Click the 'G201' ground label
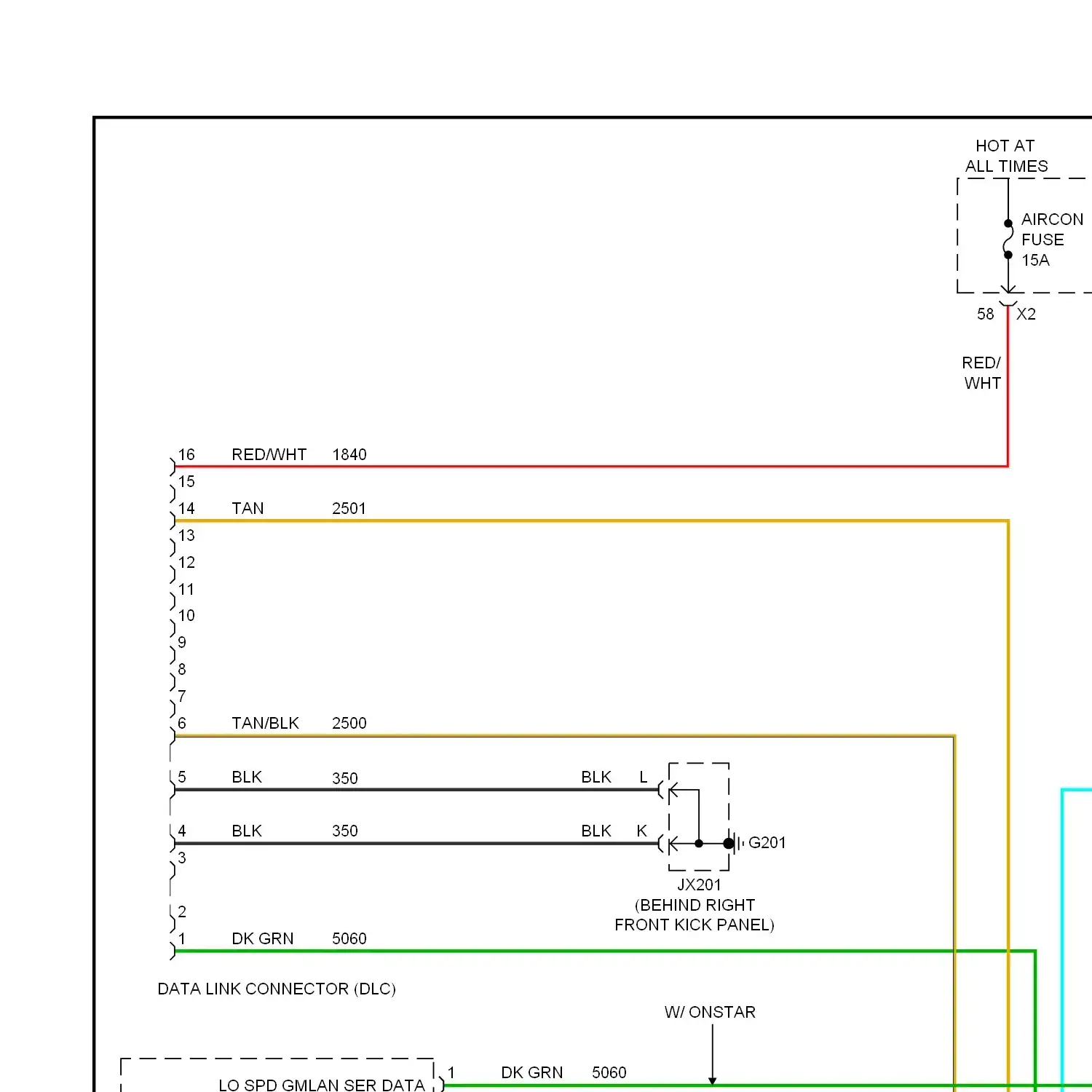 point(767,842)
